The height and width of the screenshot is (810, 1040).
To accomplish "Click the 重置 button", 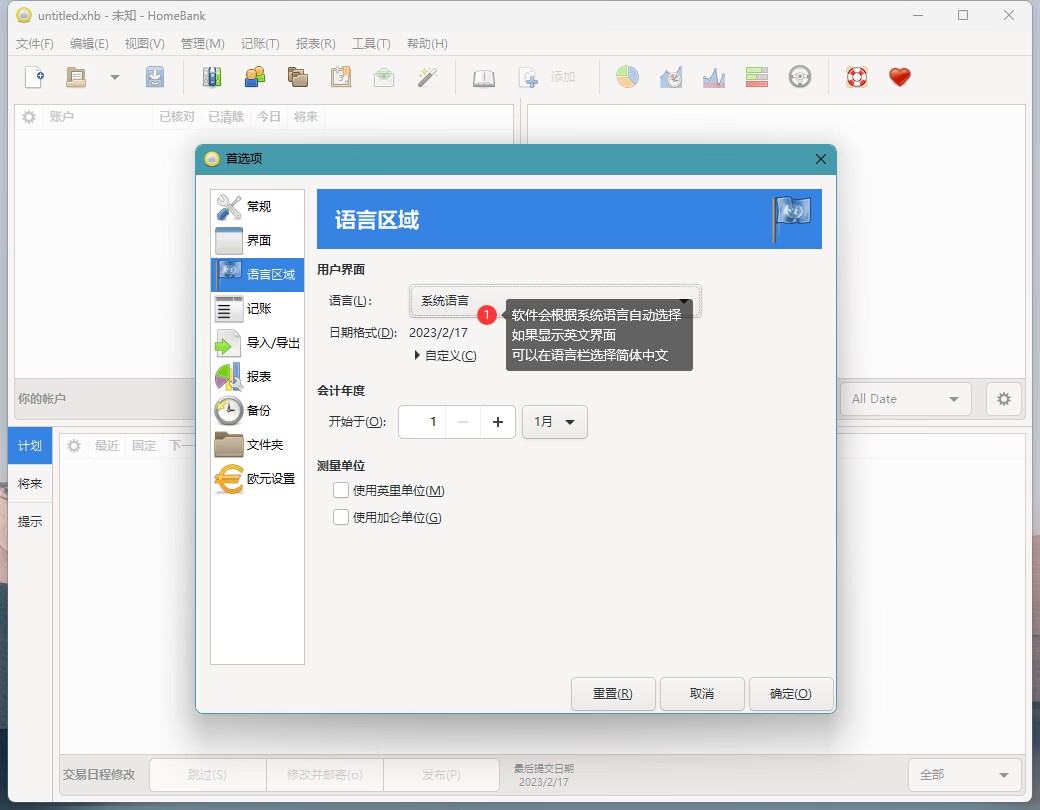I will (612, 694).
